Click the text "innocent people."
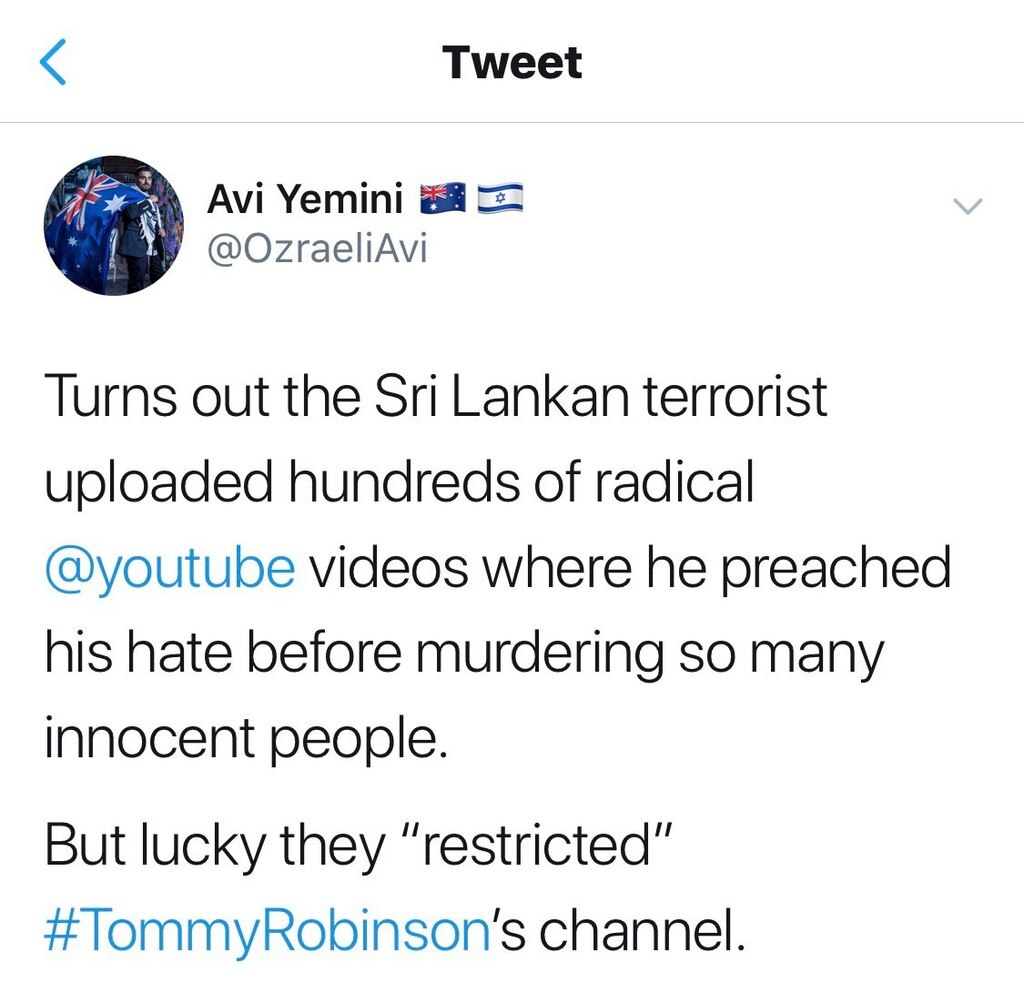 coord(244,740)
